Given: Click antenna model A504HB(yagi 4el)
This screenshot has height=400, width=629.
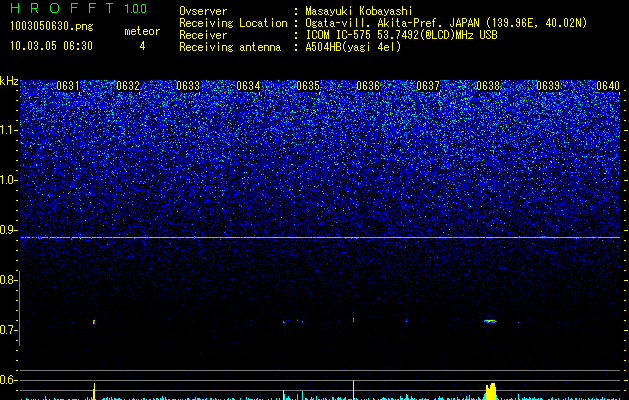Looking at the screenshot, I should pos(353,47).
